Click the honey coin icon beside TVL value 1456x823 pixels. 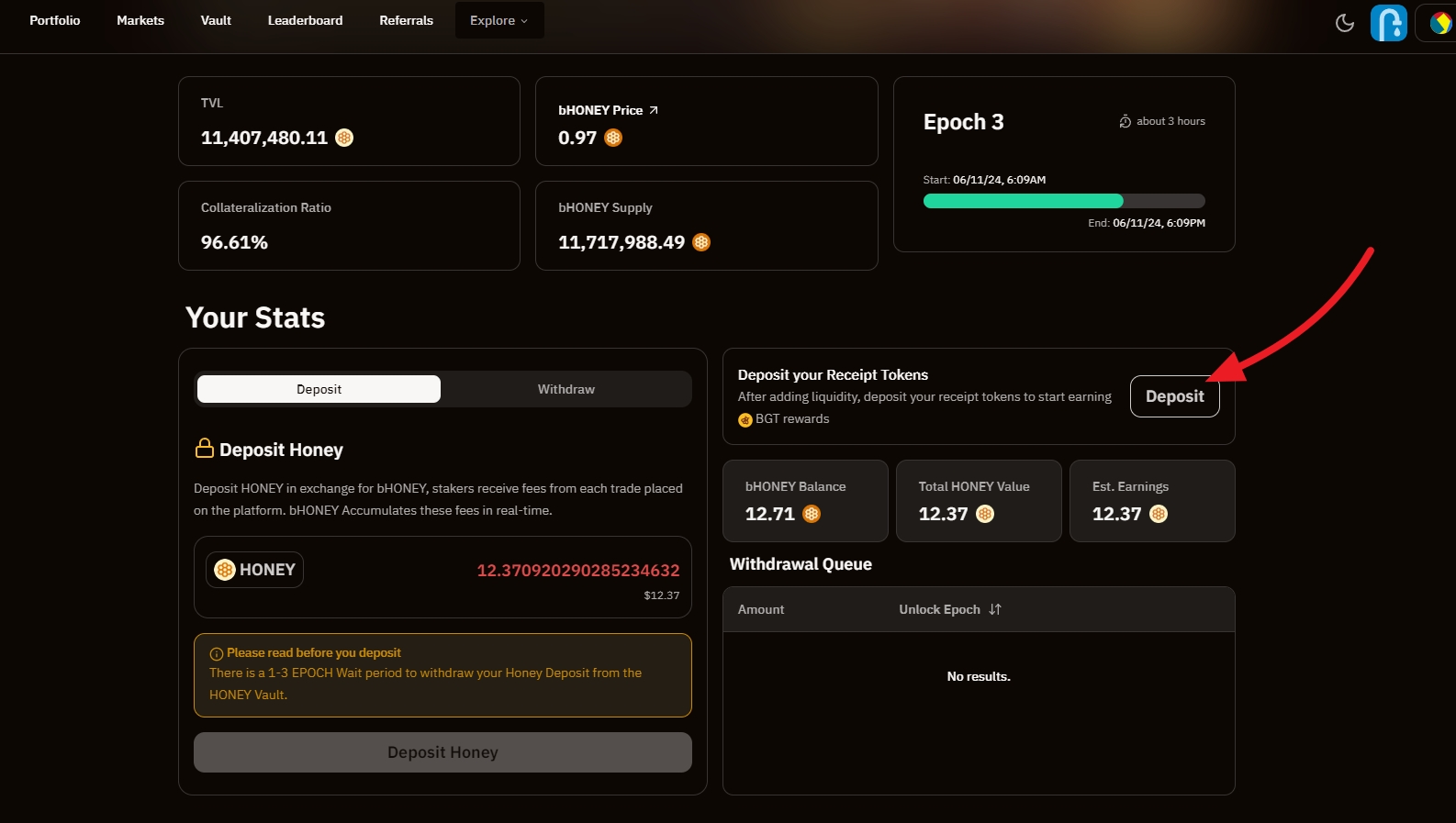coord(344,138)
